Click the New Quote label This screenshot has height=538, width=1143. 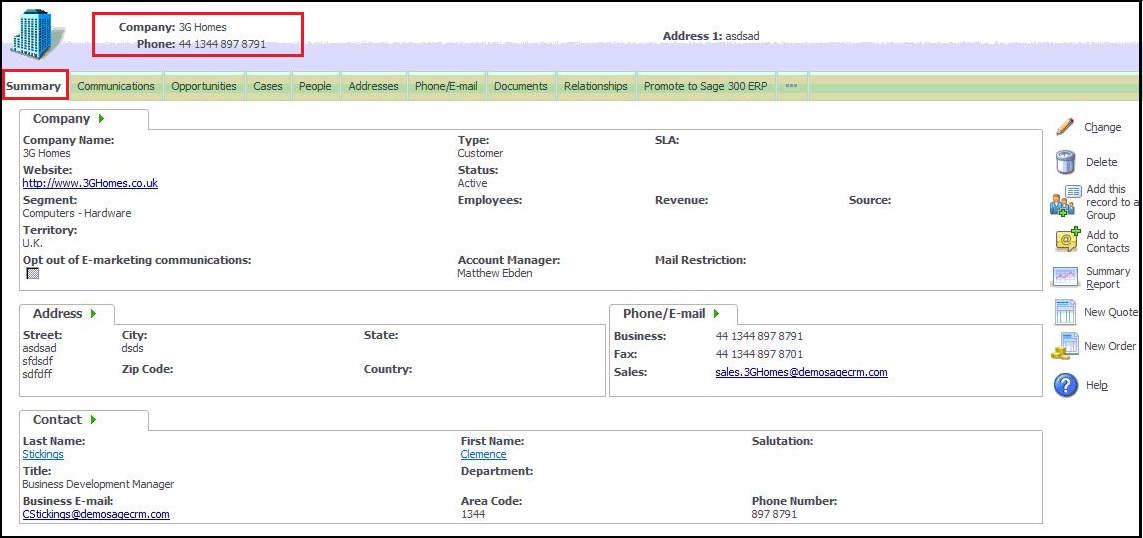1111,312
